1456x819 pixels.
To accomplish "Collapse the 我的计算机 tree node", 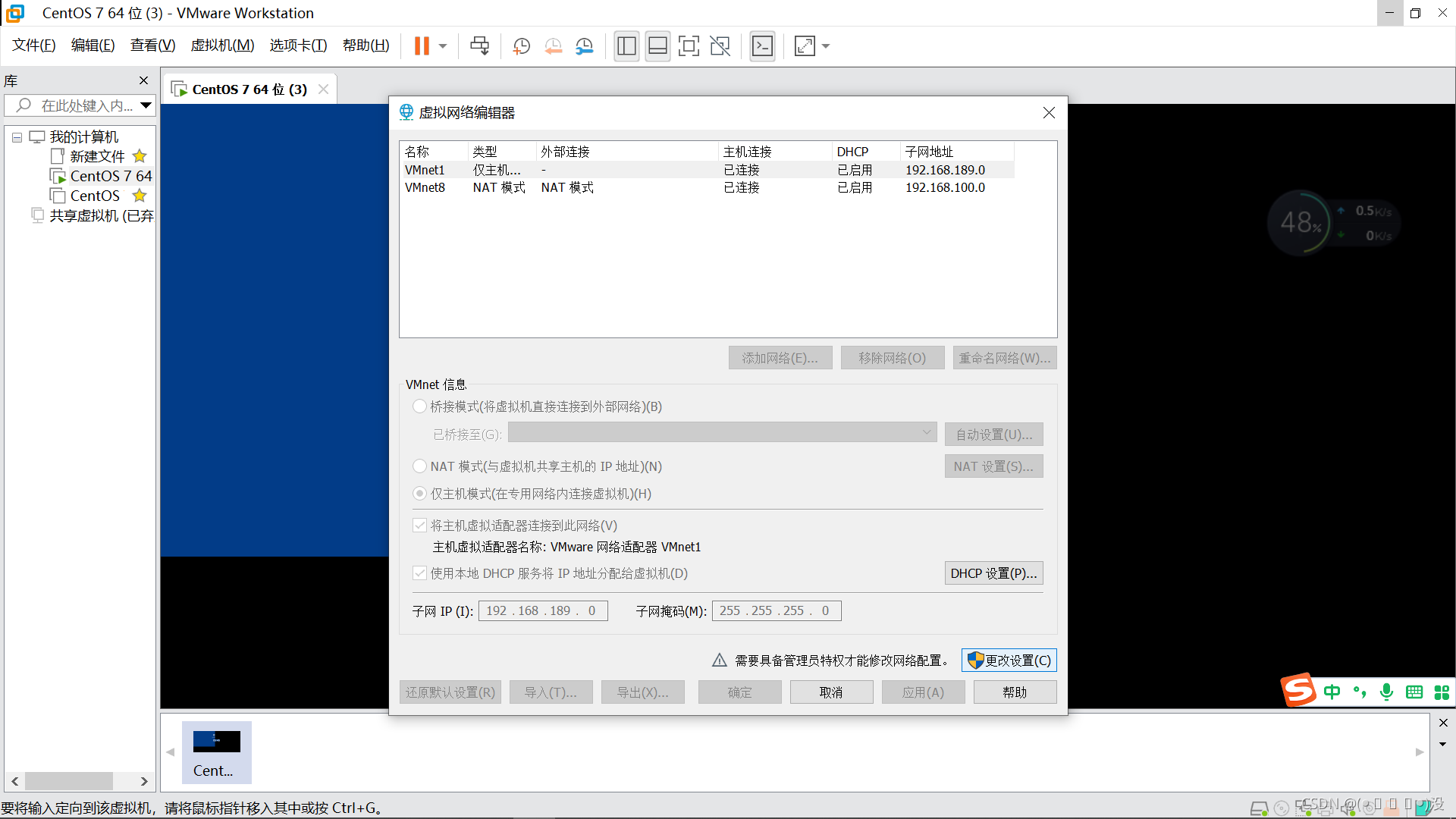I will [17, 137].
